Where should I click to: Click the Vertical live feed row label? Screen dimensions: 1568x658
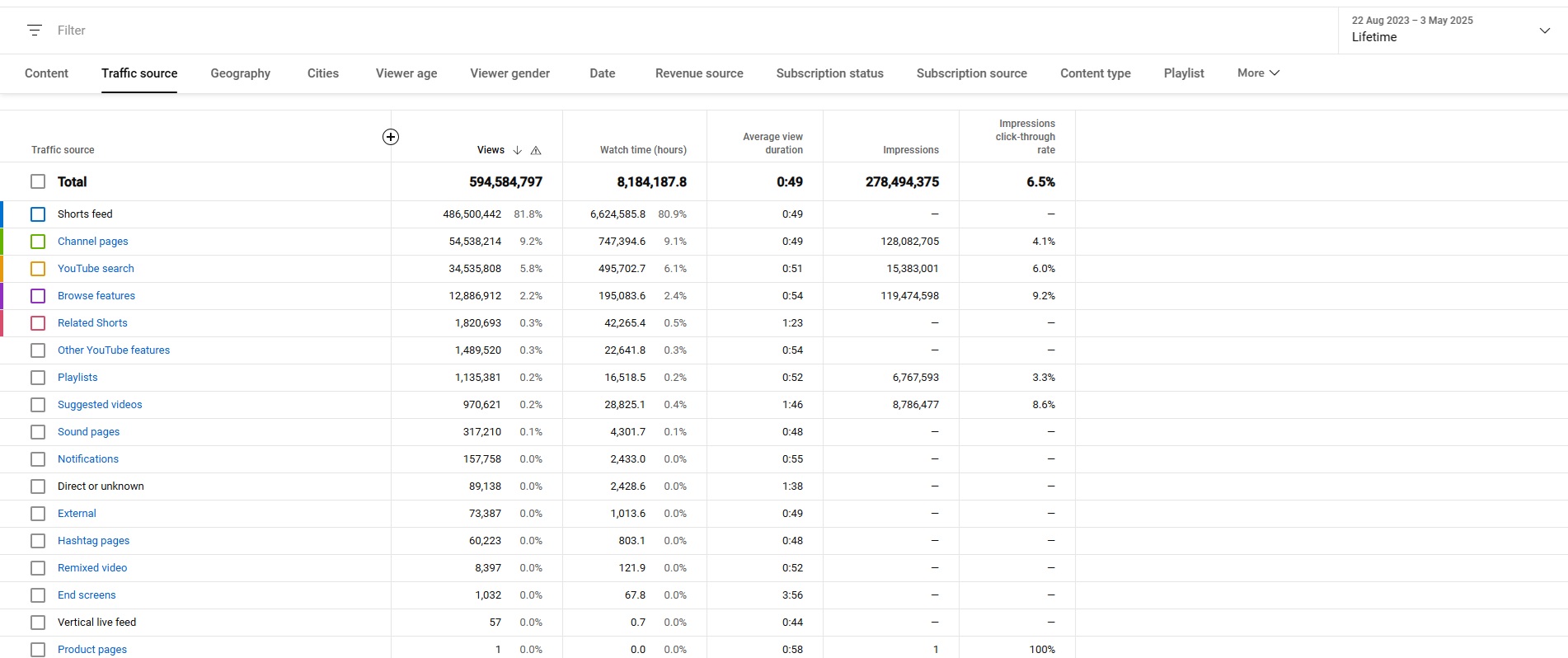96,623
